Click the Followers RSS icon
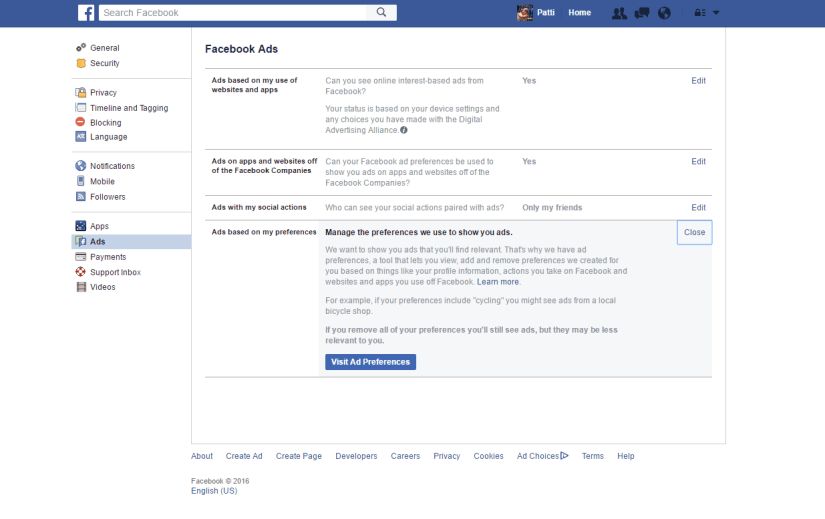Image resolution: width=825 pixels, height=519 pixels. click(81, 196)
